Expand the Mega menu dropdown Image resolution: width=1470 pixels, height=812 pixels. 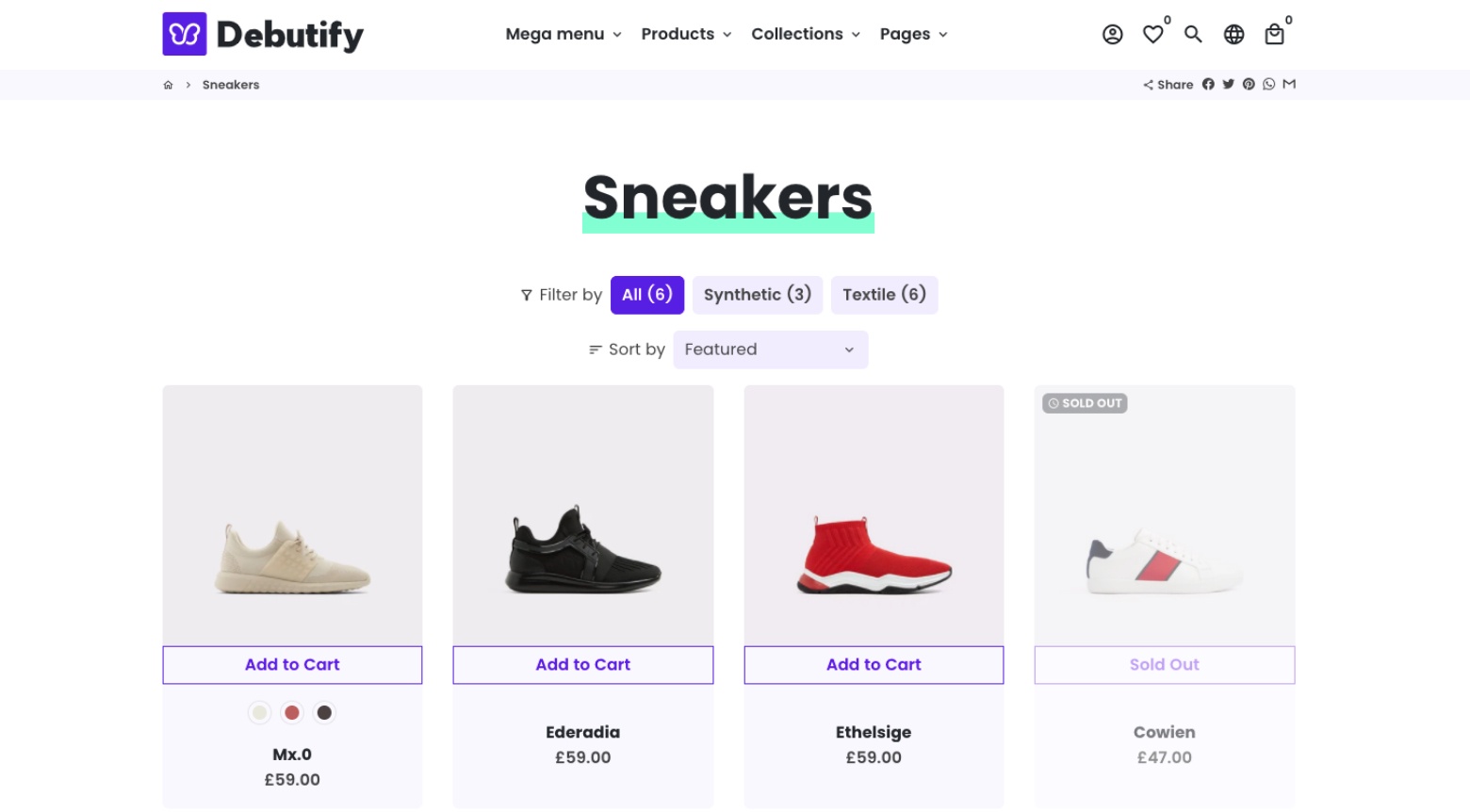(563, 34)
